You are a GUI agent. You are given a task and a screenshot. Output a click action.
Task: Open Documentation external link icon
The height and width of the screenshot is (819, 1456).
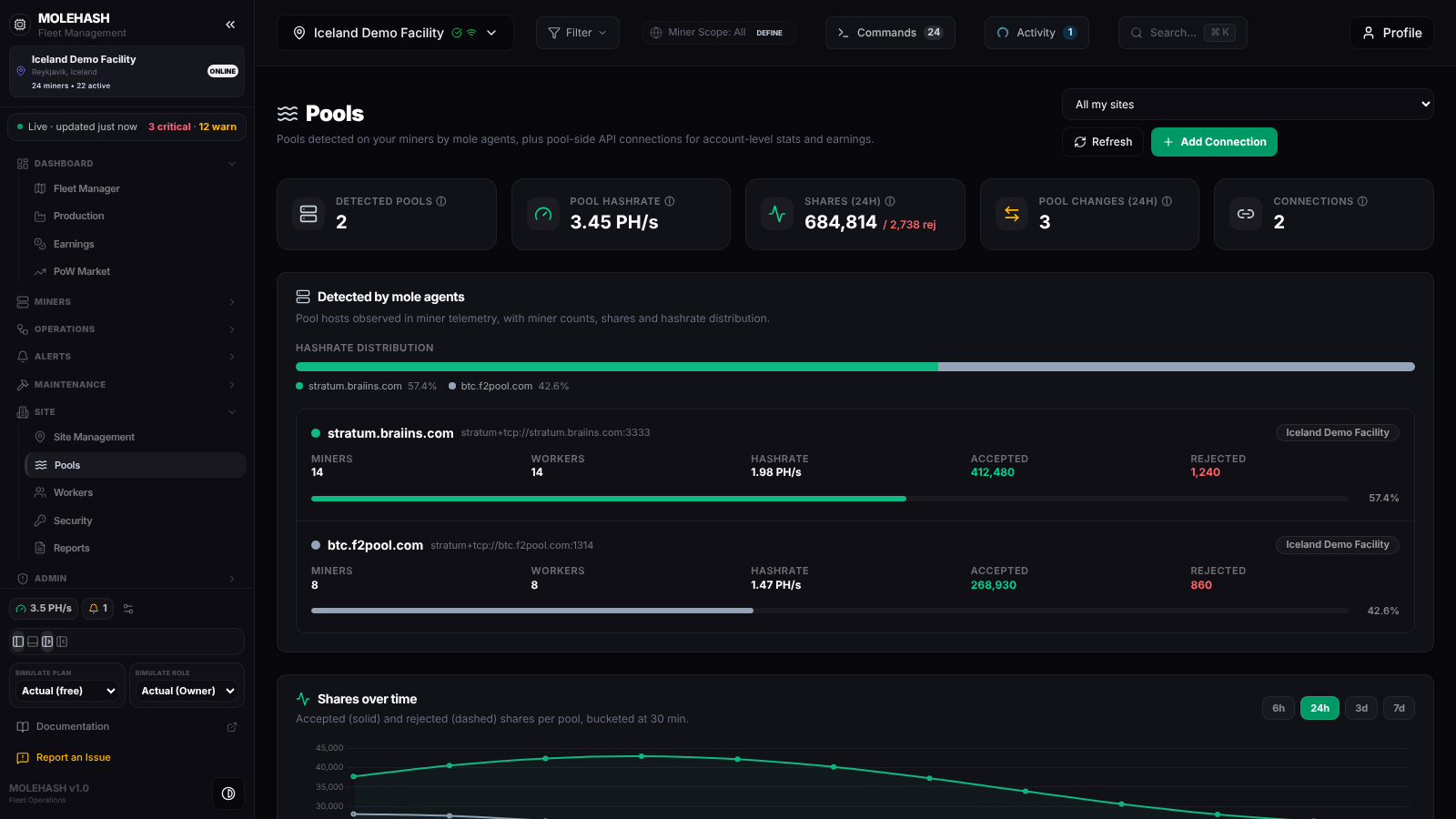click(x=232, y=727)
